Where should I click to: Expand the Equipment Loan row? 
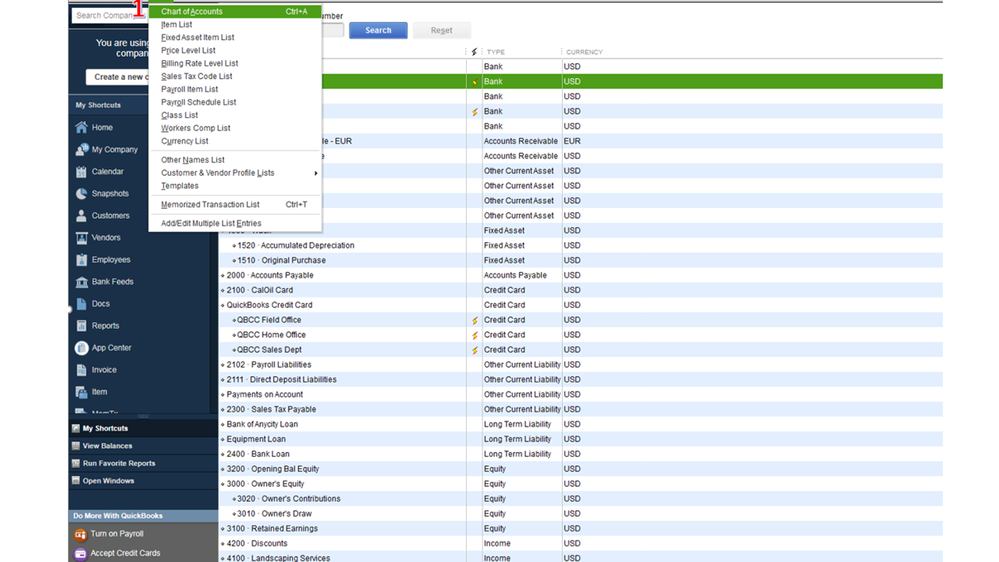pyautogui.click(x=223, y=440)
